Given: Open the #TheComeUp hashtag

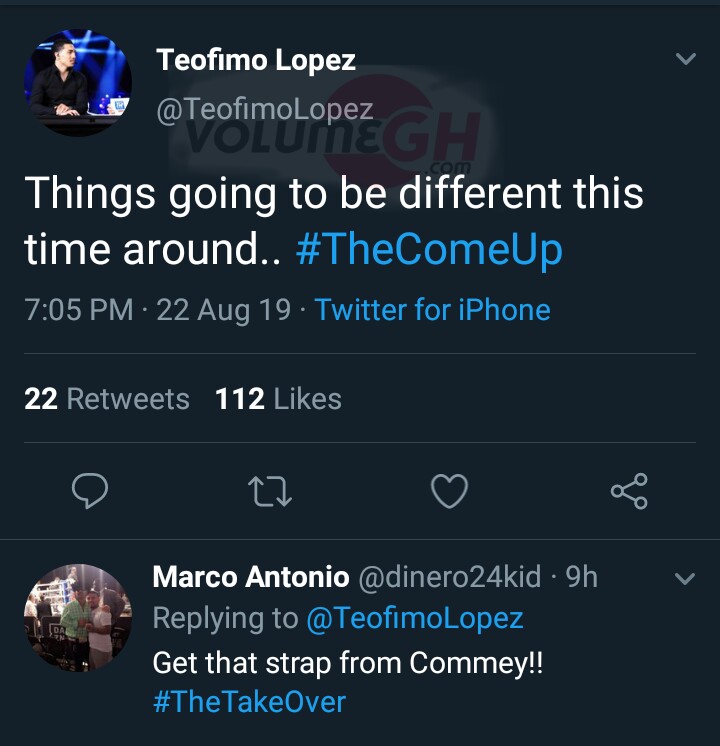Looking at the screenshot, I should tap(429, 249).
